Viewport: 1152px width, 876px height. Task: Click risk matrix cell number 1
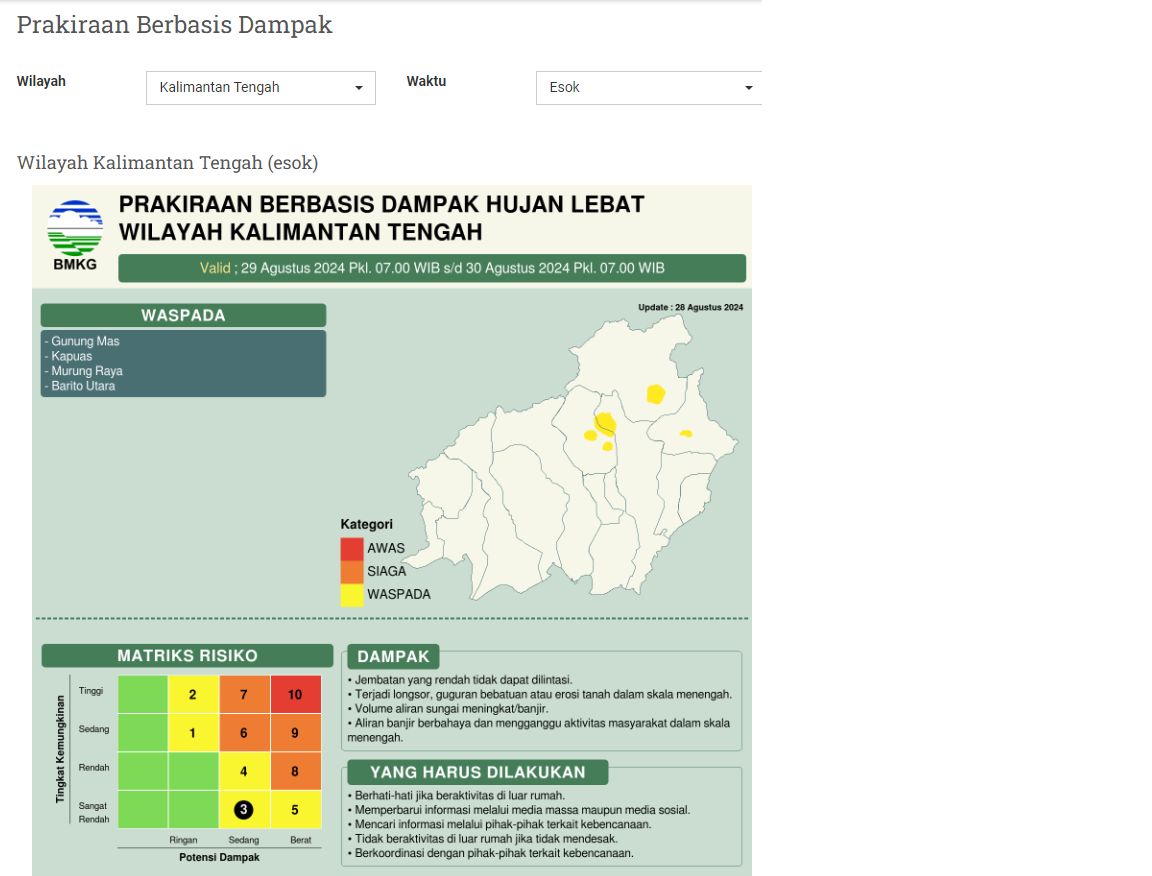[x=193, y=733]
